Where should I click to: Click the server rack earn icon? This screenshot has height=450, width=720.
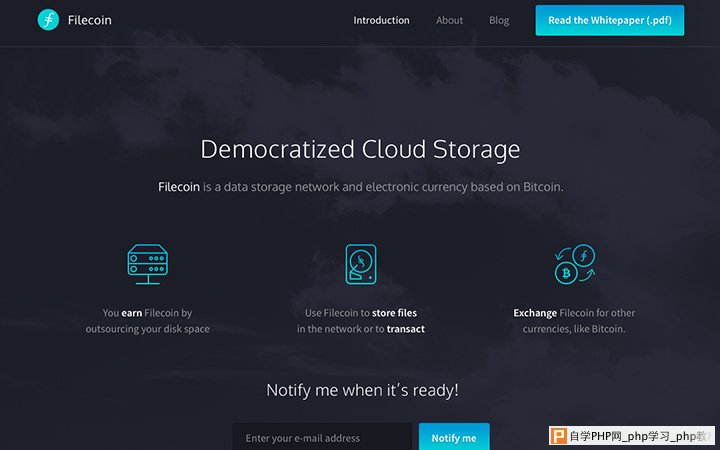pos(147,264)
